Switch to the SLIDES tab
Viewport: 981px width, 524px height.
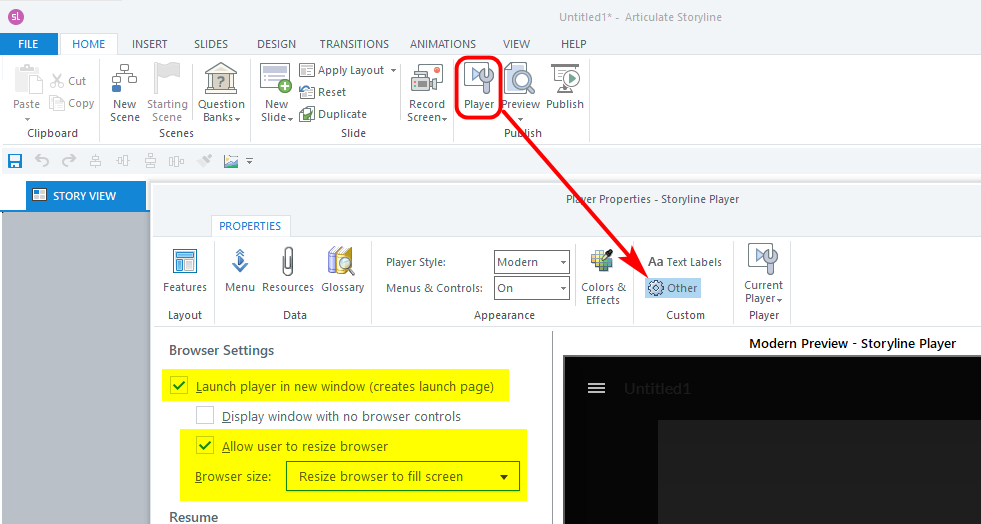pyautogui.click(x=211, y=44)
